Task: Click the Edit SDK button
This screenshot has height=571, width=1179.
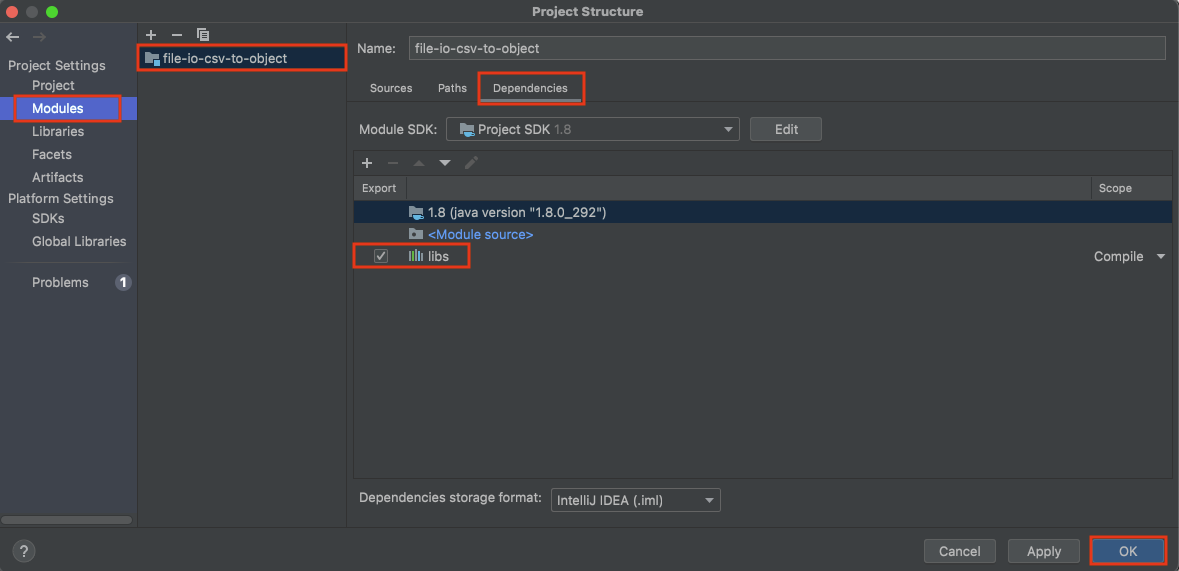Action: click(x=786, y=129)
